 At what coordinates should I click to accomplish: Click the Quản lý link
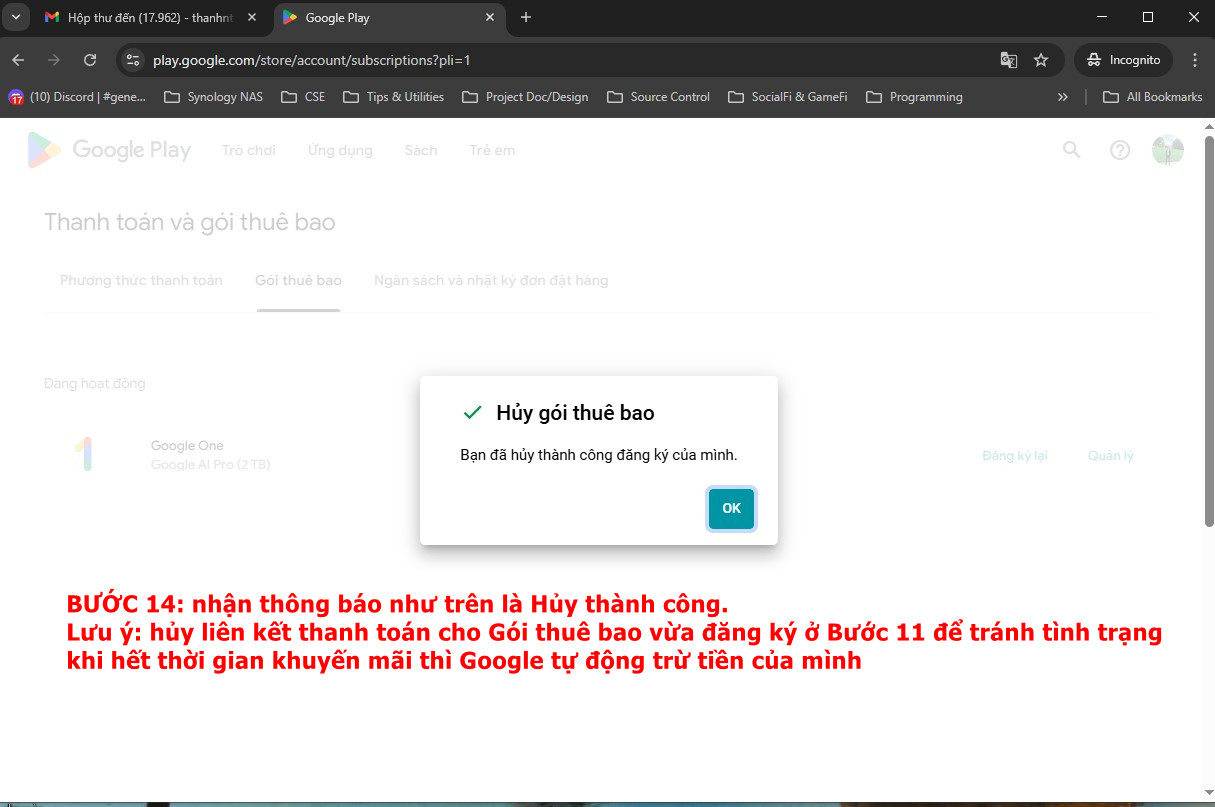(1110, 456)
